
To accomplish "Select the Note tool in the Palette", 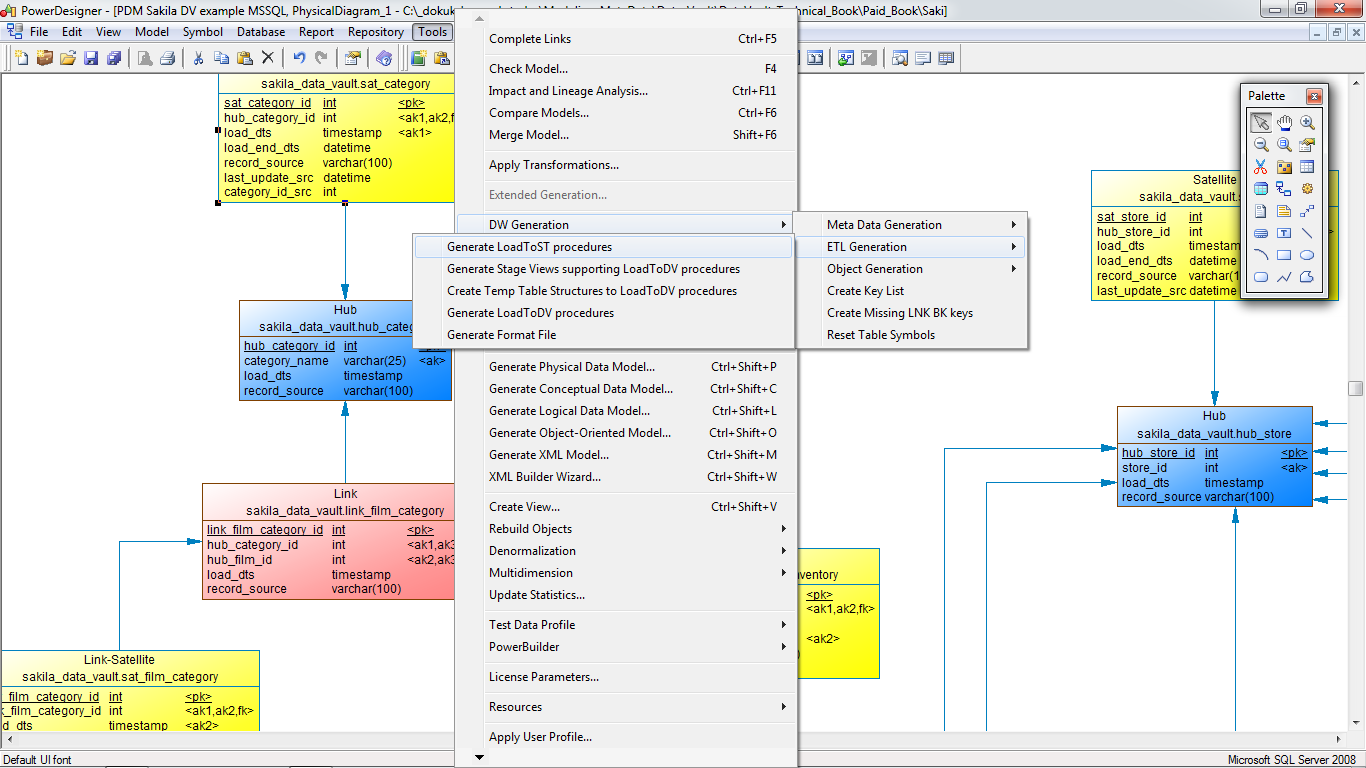I will (x=1284, y=211).
